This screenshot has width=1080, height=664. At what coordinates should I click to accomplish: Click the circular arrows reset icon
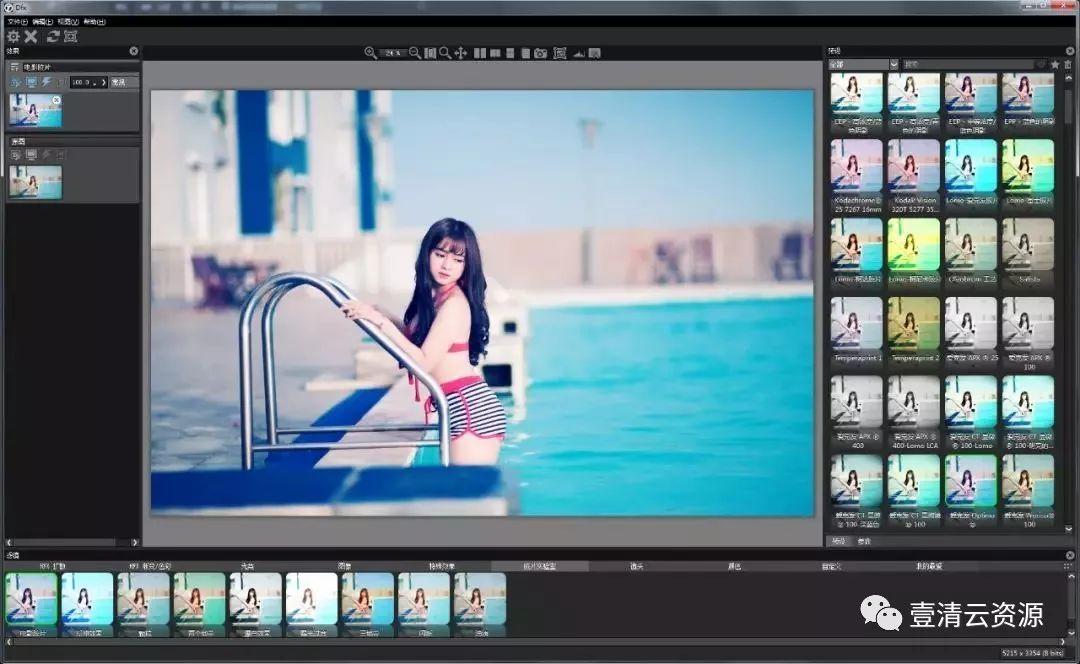pyautogui.click(x=53, y=37)
